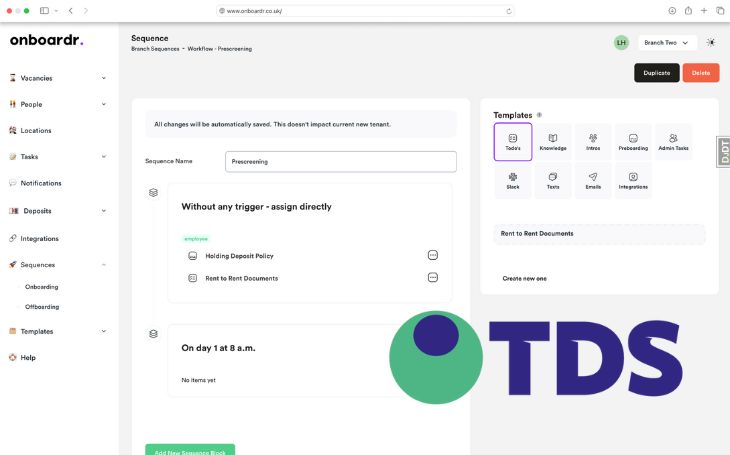730x455 pixels.
Task: Select the Emails template type
Action: tap(593, 181)
